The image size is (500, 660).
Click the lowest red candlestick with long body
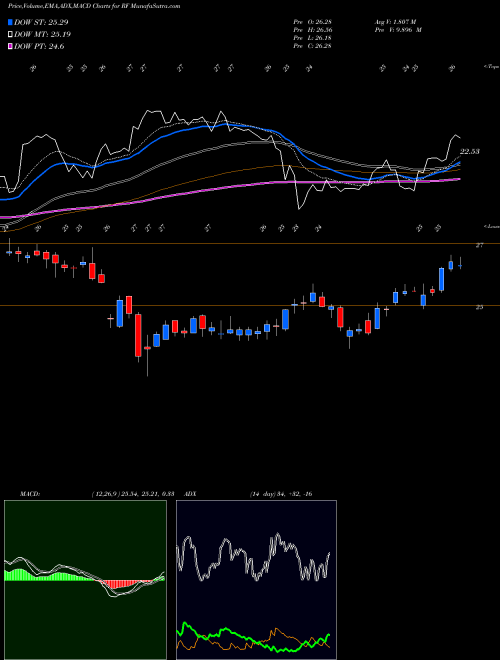tap(138, 335)
